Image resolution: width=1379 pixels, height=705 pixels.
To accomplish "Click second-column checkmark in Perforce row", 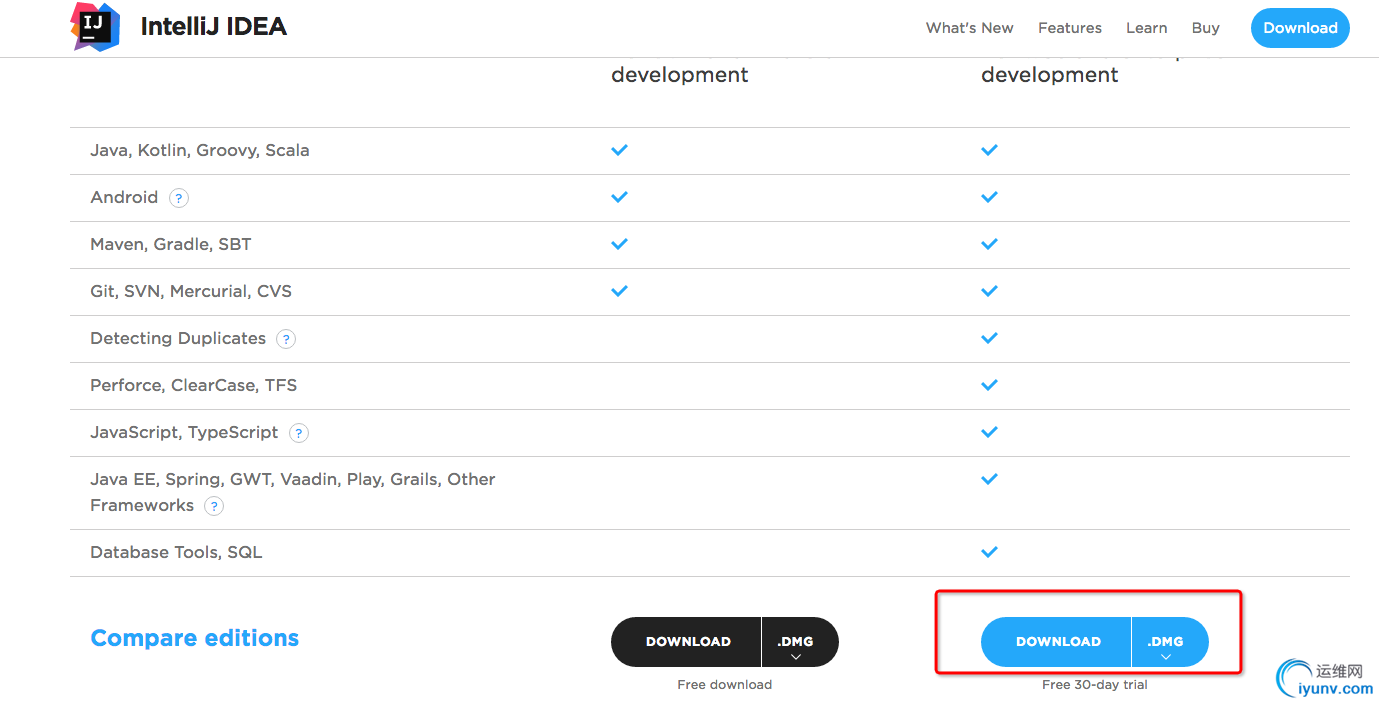I will (x=990, y=385).
